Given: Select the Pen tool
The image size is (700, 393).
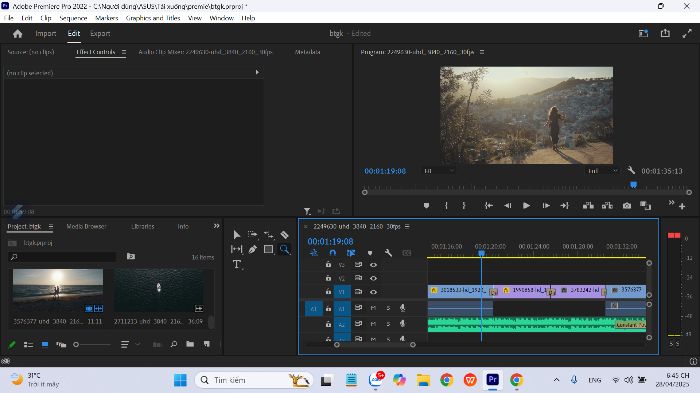Looking at the screenshot, I should [253, 249].
